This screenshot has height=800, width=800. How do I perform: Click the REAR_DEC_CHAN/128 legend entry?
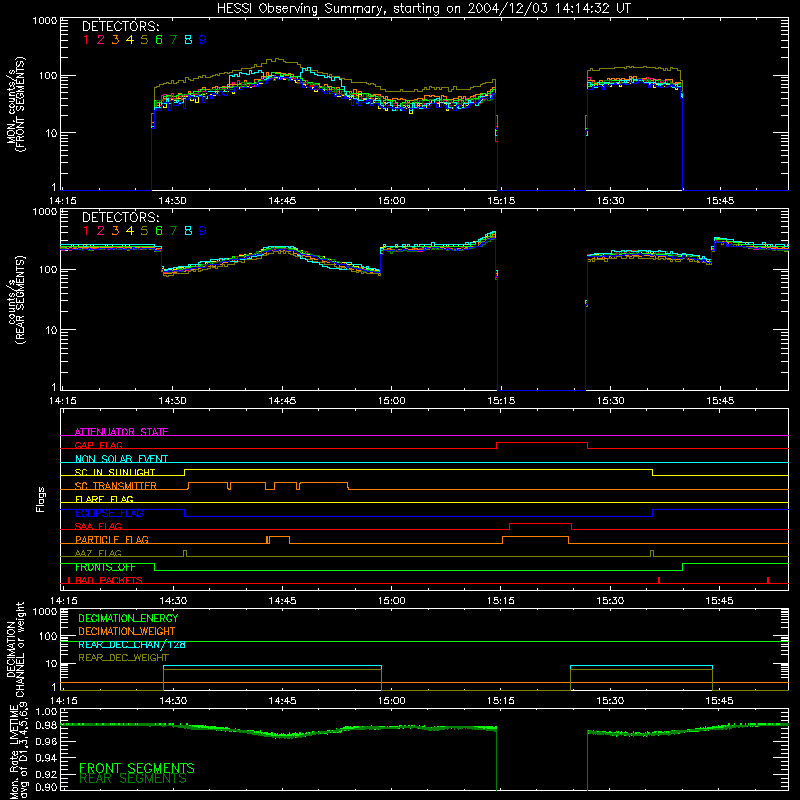(x=132, y=644)
